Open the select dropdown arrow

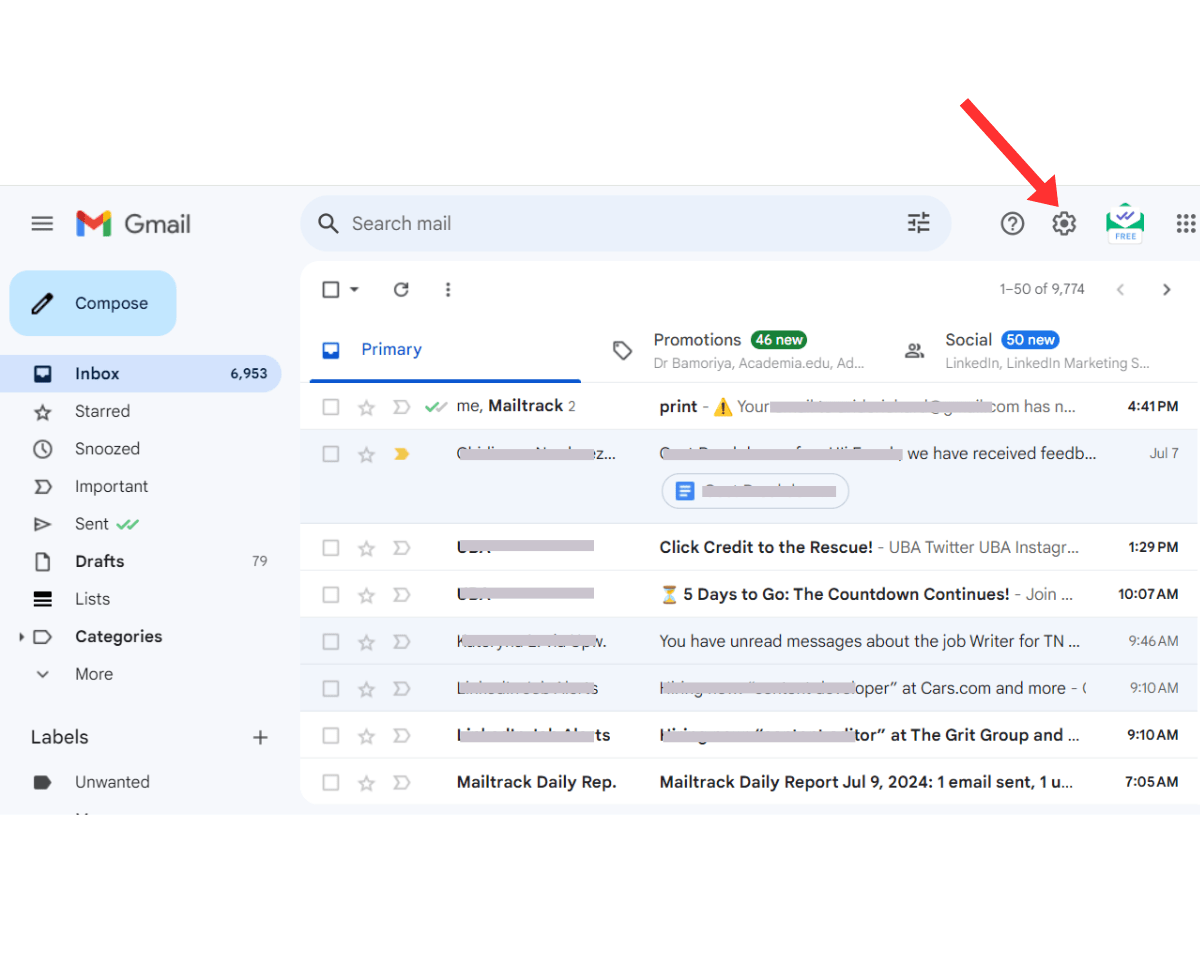tap(354, 289)
